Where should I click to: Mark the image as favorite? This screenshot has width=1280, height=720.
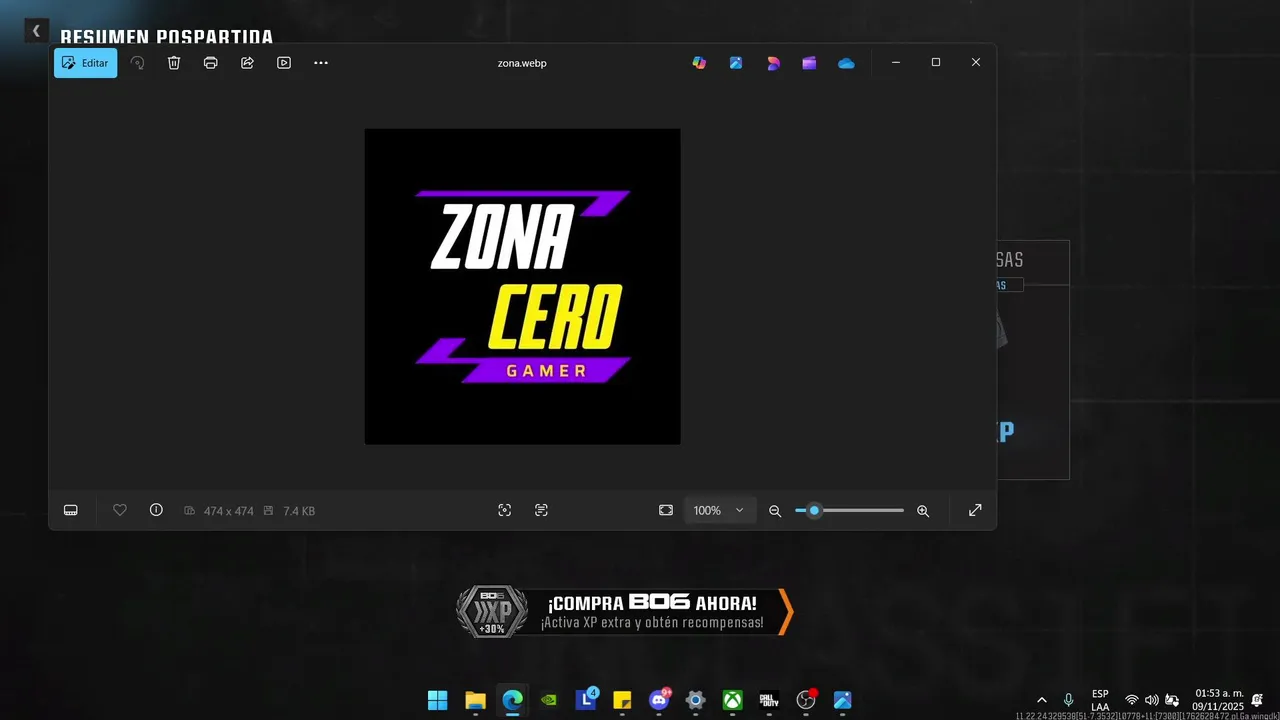click(120, 510)
